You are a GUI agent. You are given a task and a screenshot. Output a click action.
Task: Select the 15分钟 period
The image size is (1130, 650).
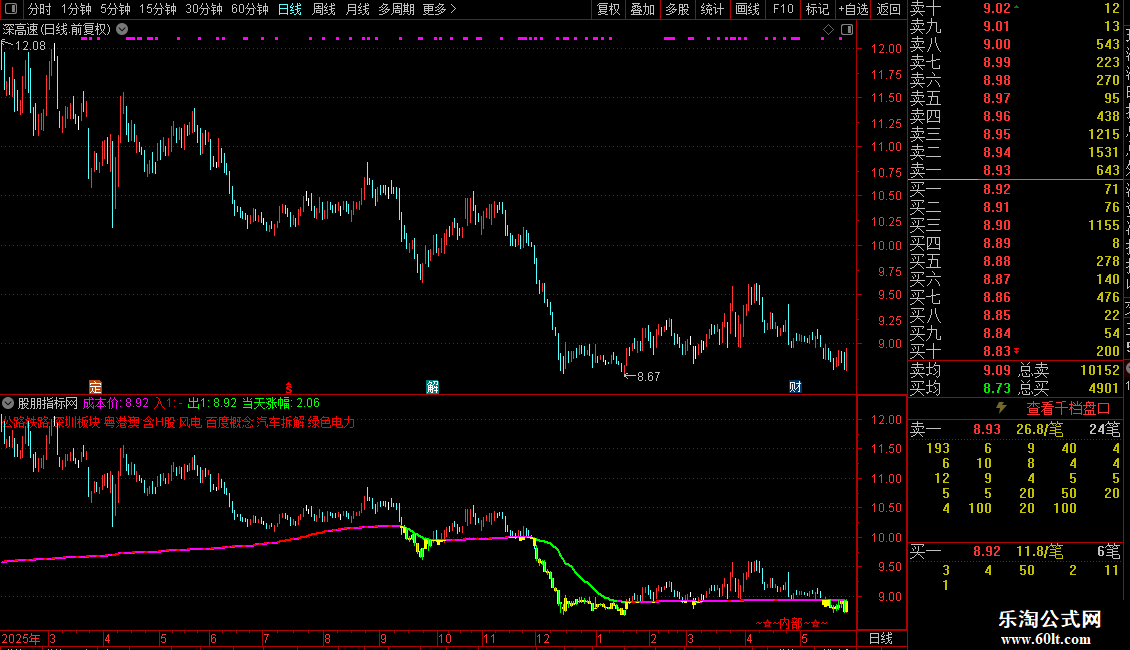pos(158,9)
